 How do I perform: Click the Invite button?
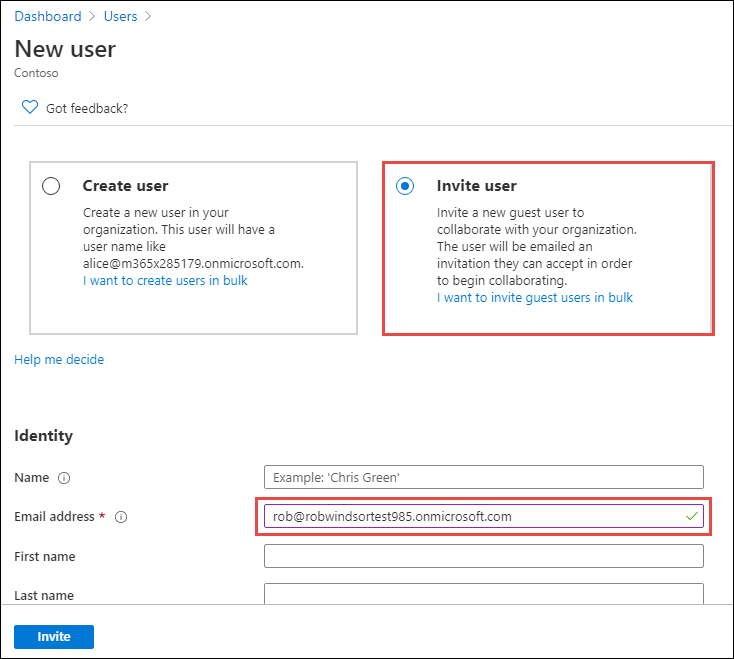[54, 637]
